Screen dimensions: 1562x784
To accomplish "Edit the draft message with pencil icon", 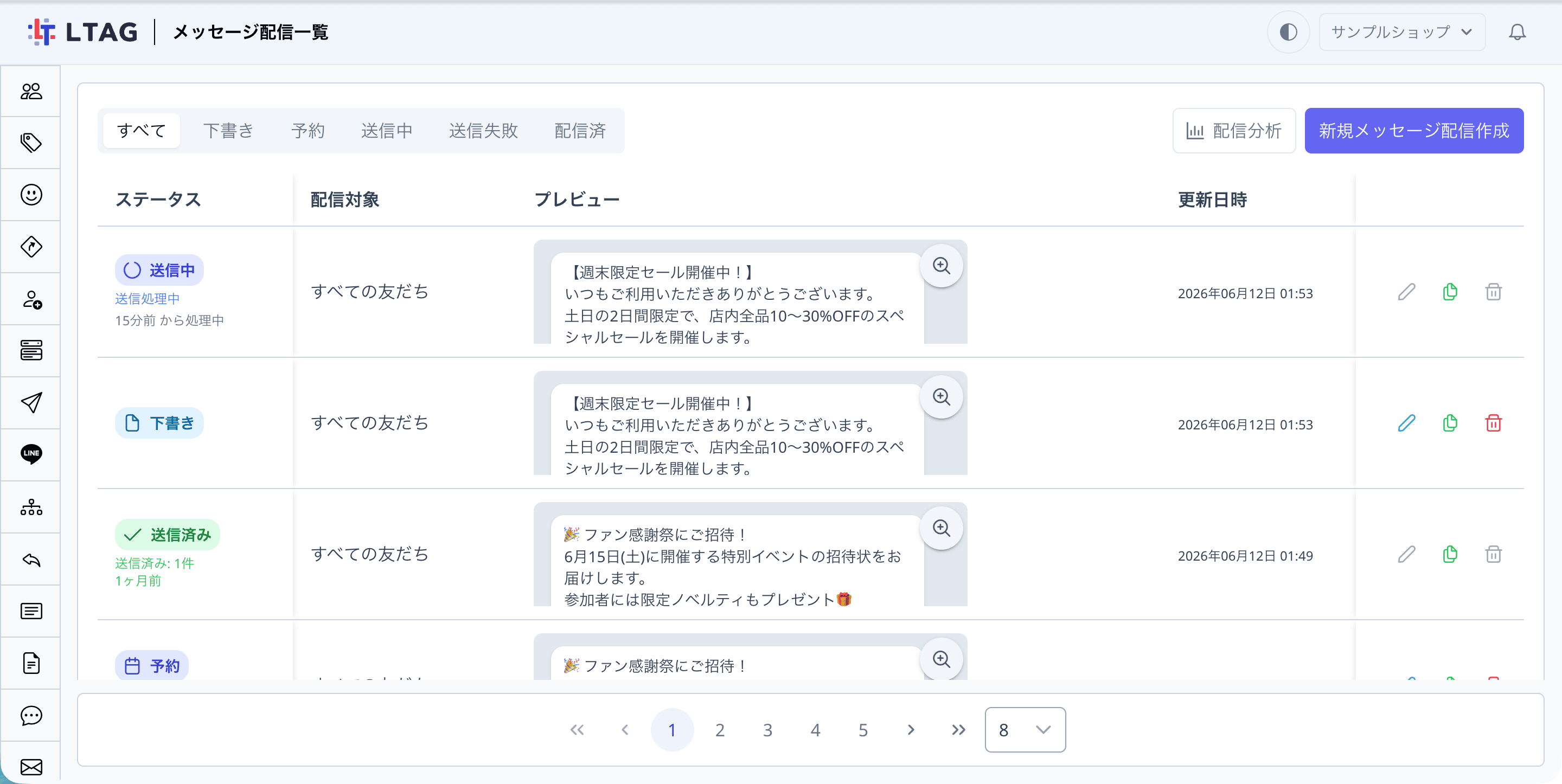I will [x=1407, y=423].
